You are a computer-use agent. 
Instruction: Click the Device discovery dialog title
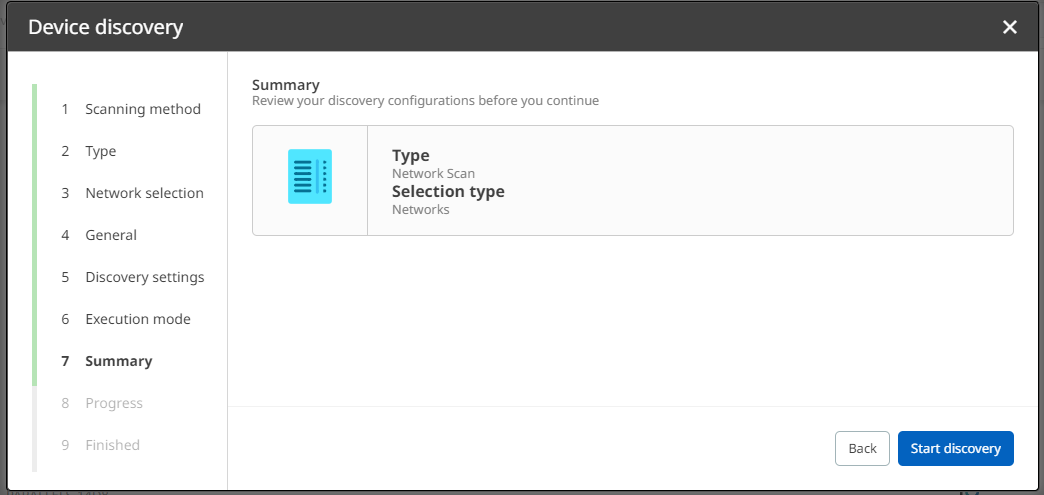pyautogui.click(x=105, y=27)
